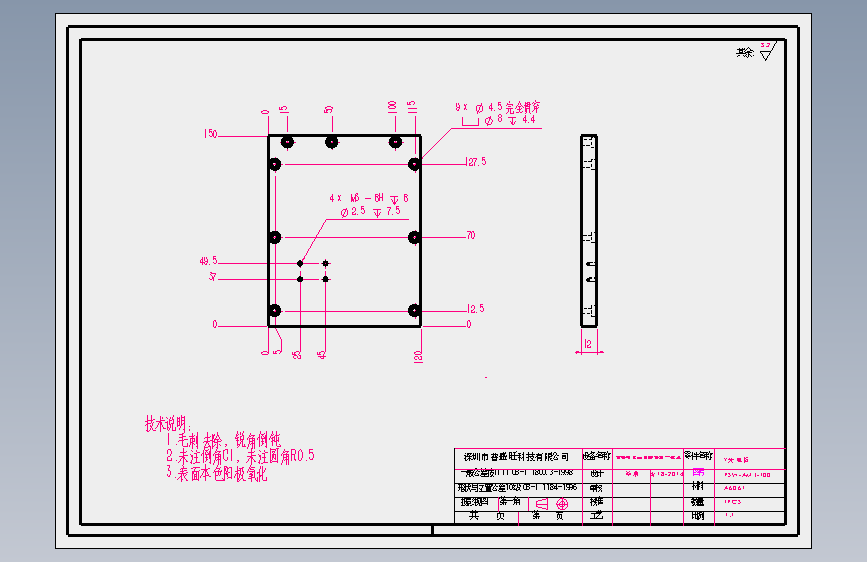
Task: Select the 工艺 row label
Action: (x=597, y=516)
